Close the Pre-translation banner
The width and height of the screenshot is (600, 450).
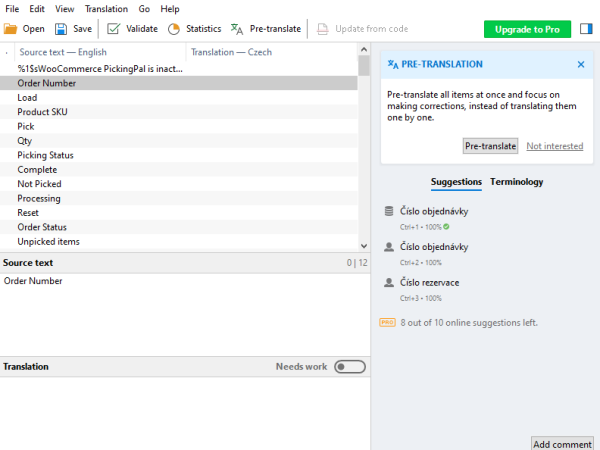coord(581,64)
